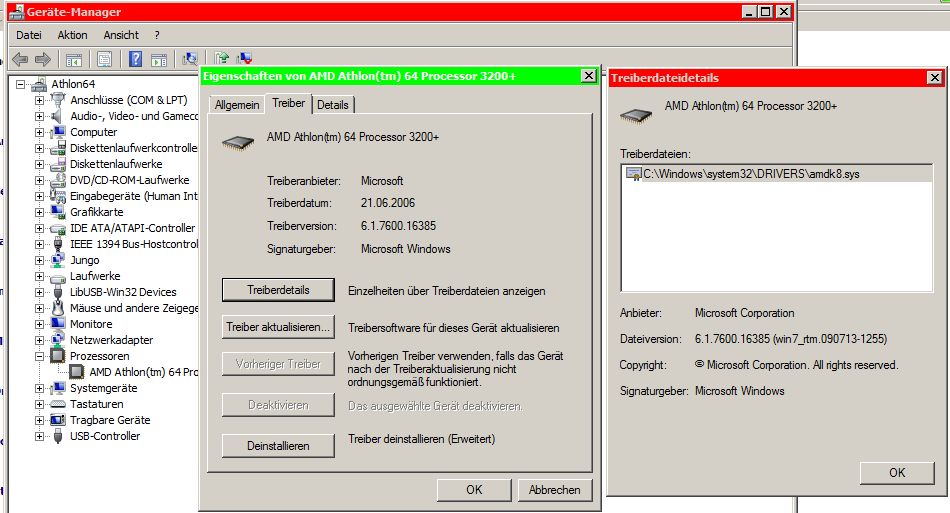Click the Prozessoren chip icon in tree
This screenshot has width=950, height=513.
[x=58, y=356]
